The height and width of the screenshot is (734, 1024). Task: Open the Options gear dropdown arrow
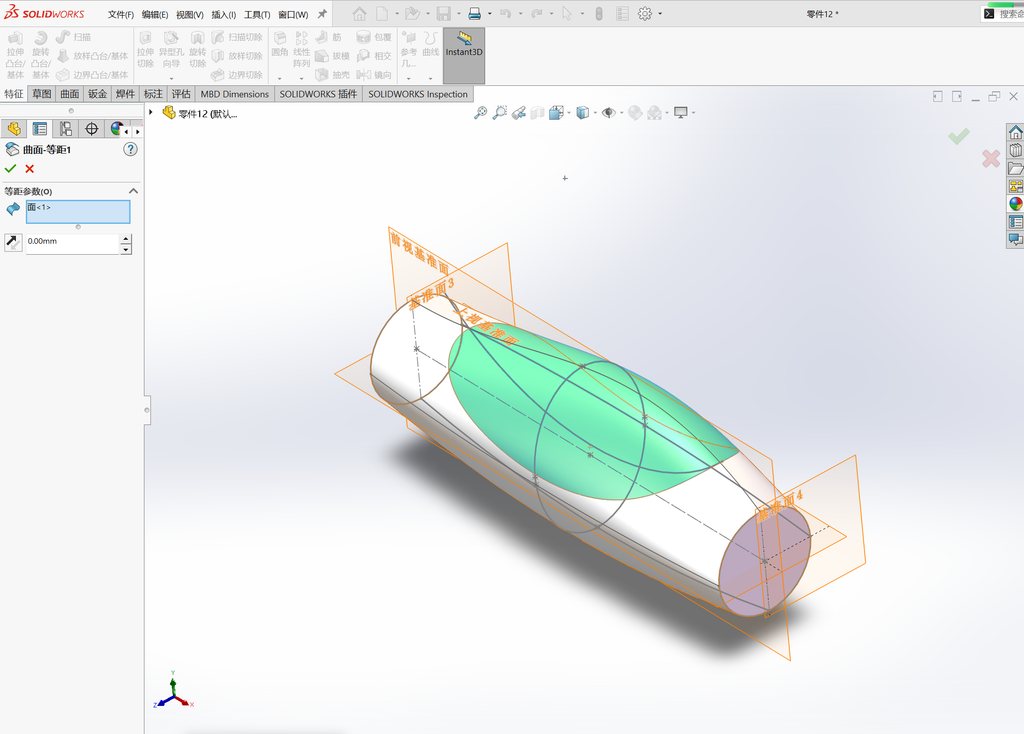[x=660, y=14]
